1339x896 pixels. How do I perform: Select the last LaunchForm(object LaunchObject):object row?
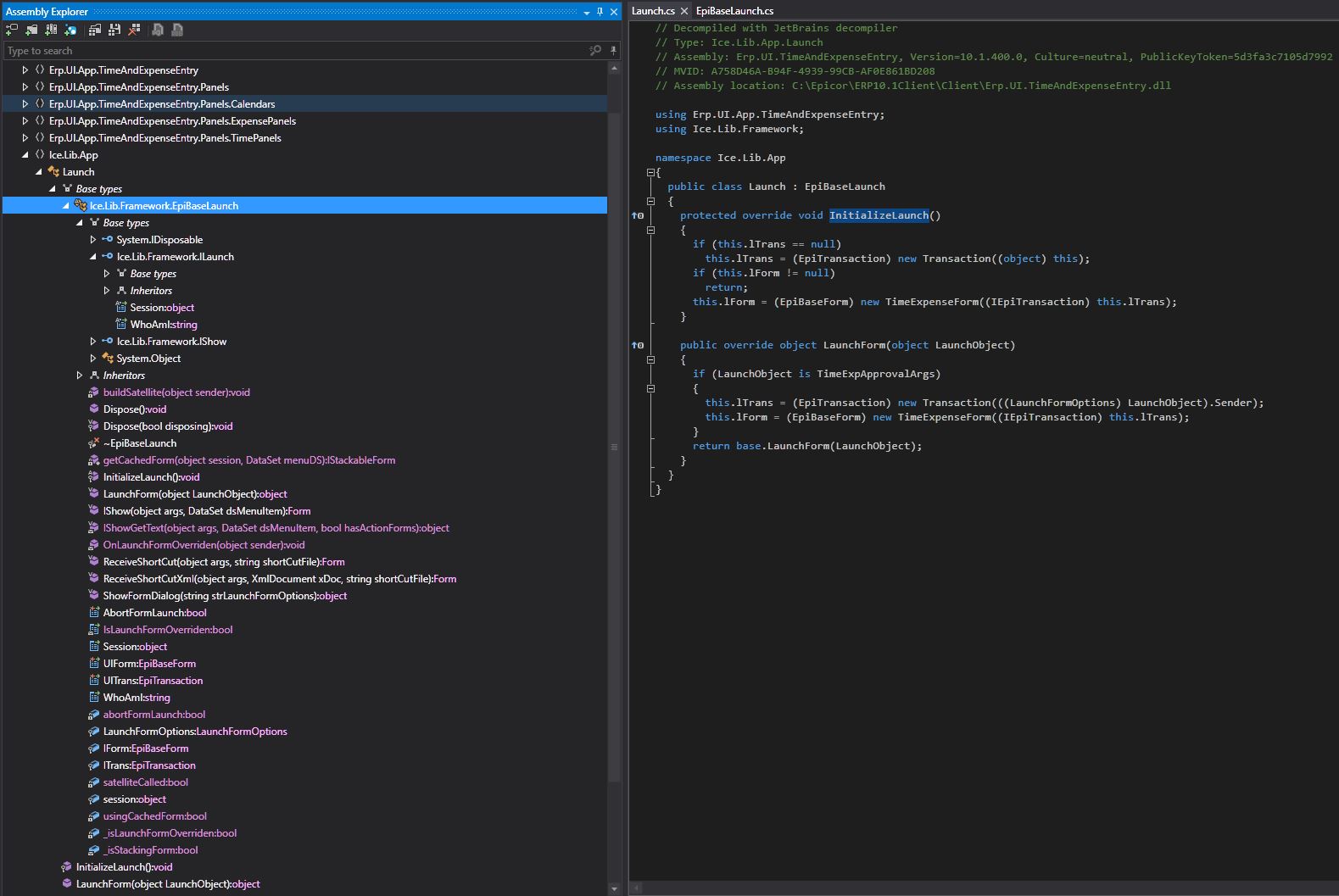point(168,884)
